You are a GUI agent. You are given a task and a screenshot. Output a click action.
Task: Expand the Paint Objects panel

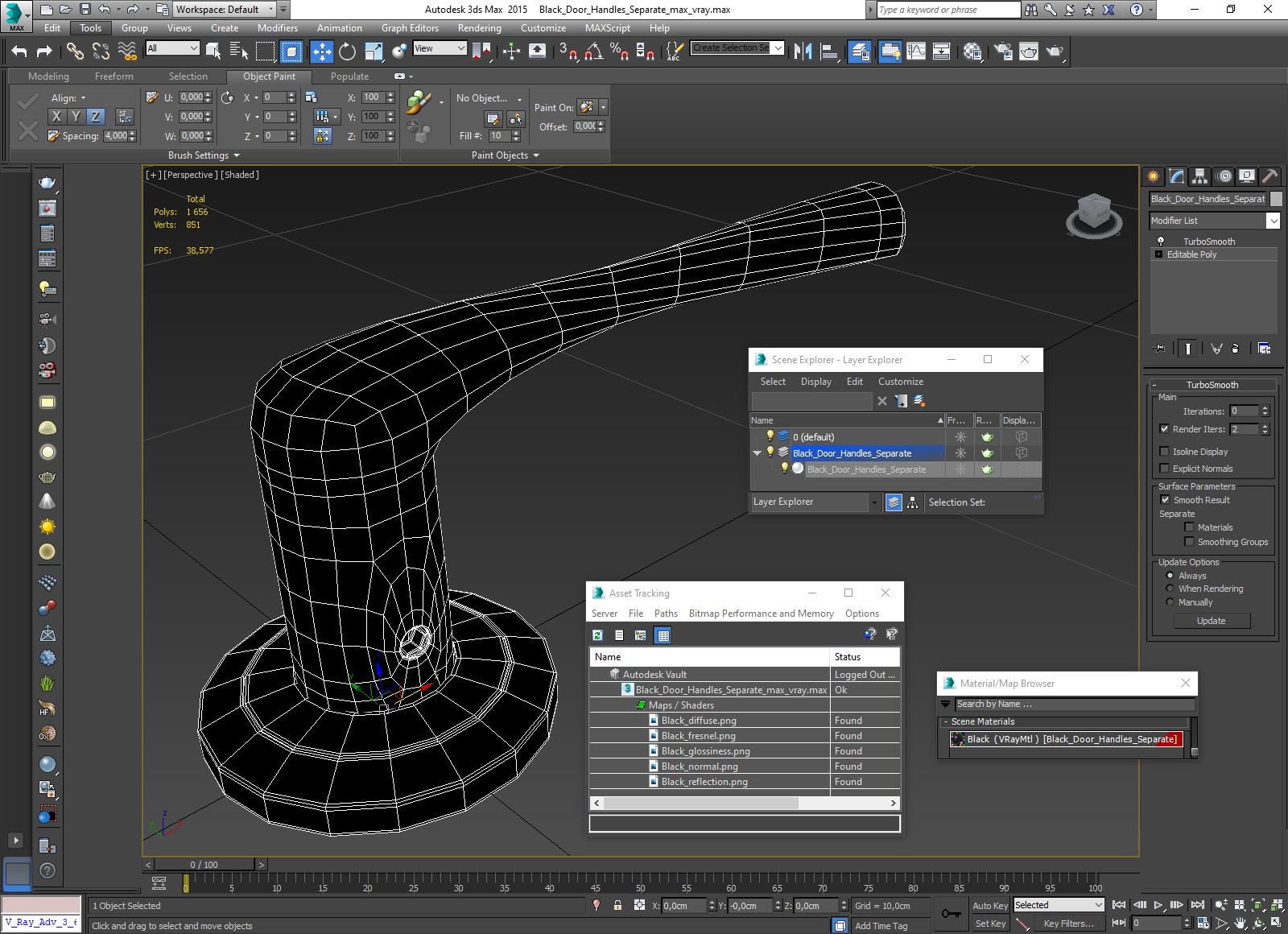505,155
